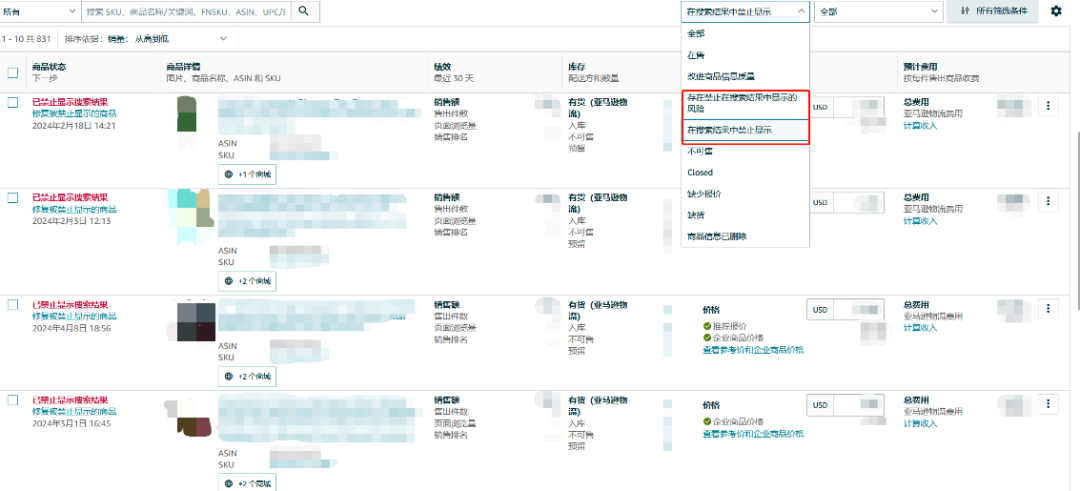
Task: Focus the SKU and keyword search input field
Action: tap(186, 11)
